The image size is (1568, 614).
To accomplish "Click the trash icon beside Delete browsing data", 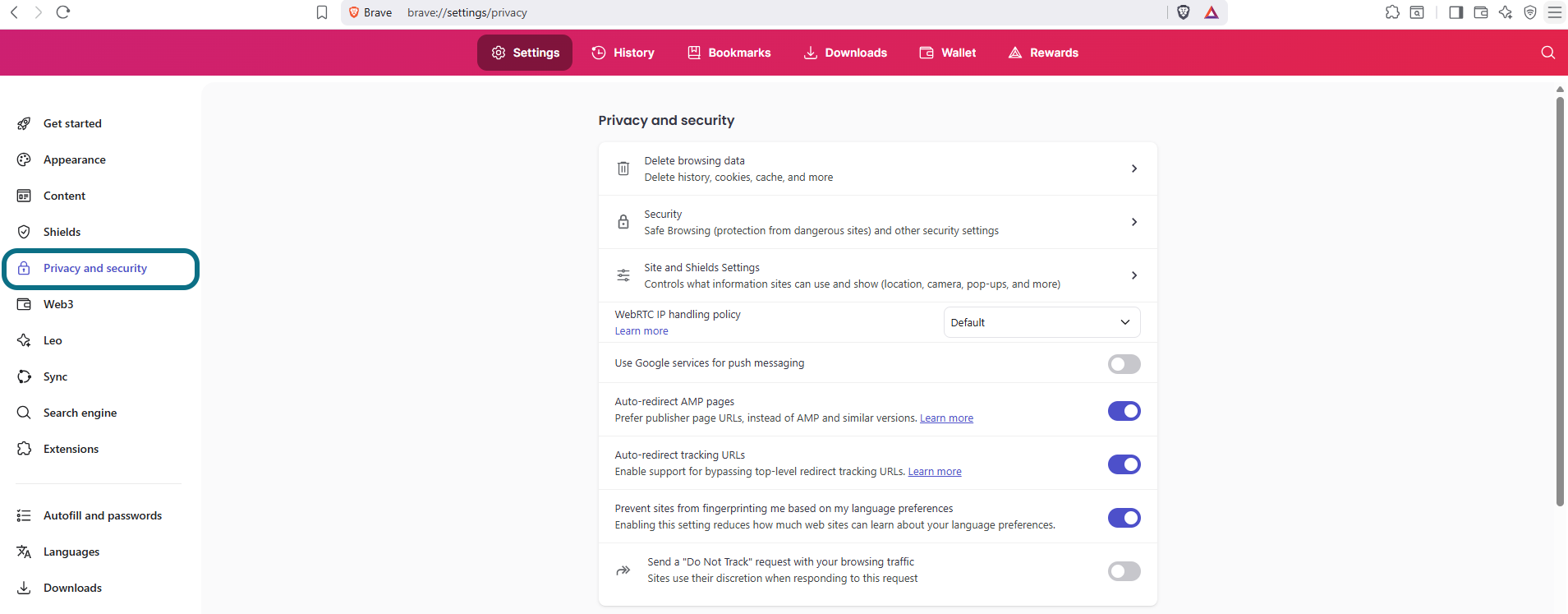I will pyautogui.click(x=623, y=169).
